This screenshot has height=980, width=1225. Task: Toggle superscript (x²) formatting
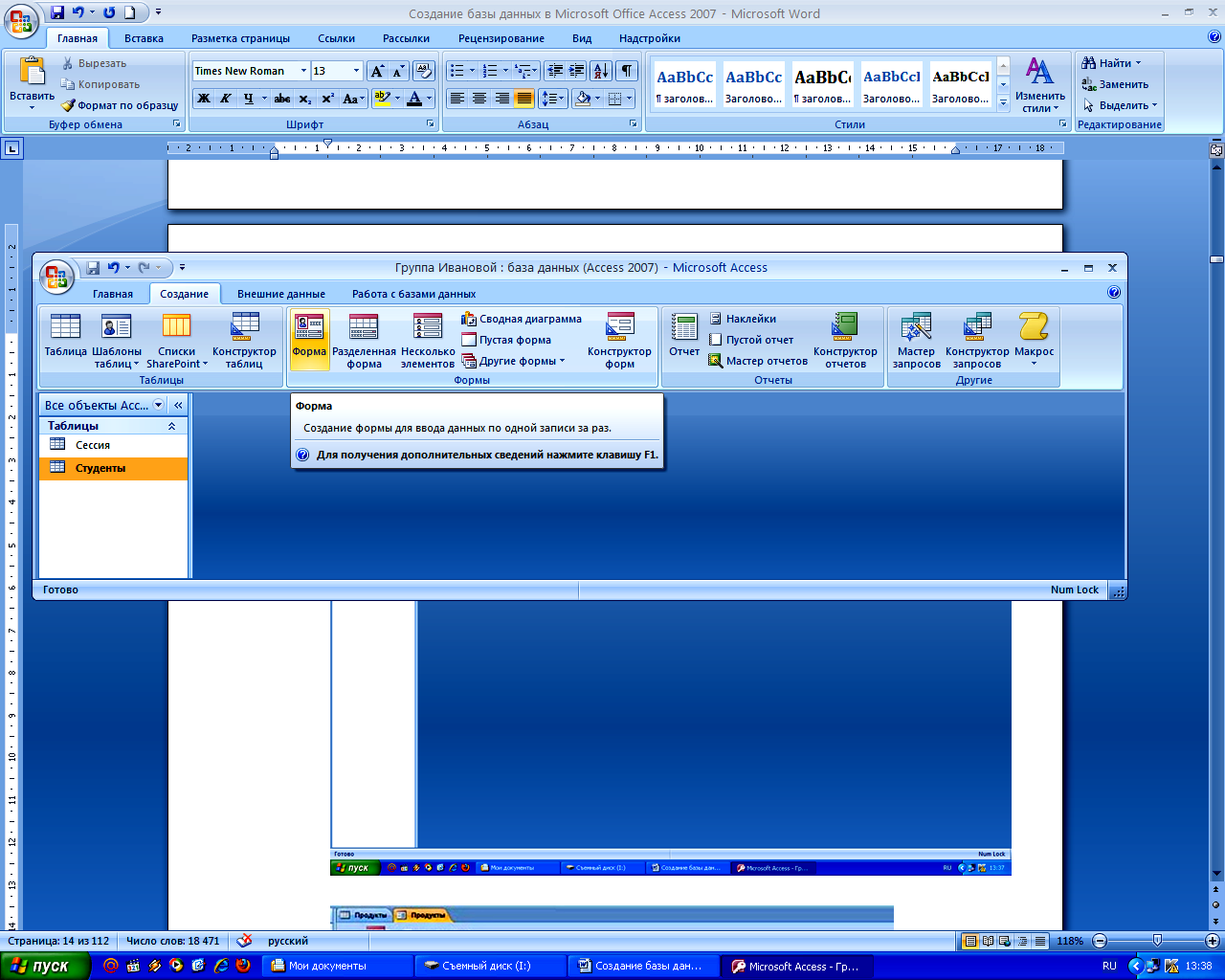coord(327,98)
